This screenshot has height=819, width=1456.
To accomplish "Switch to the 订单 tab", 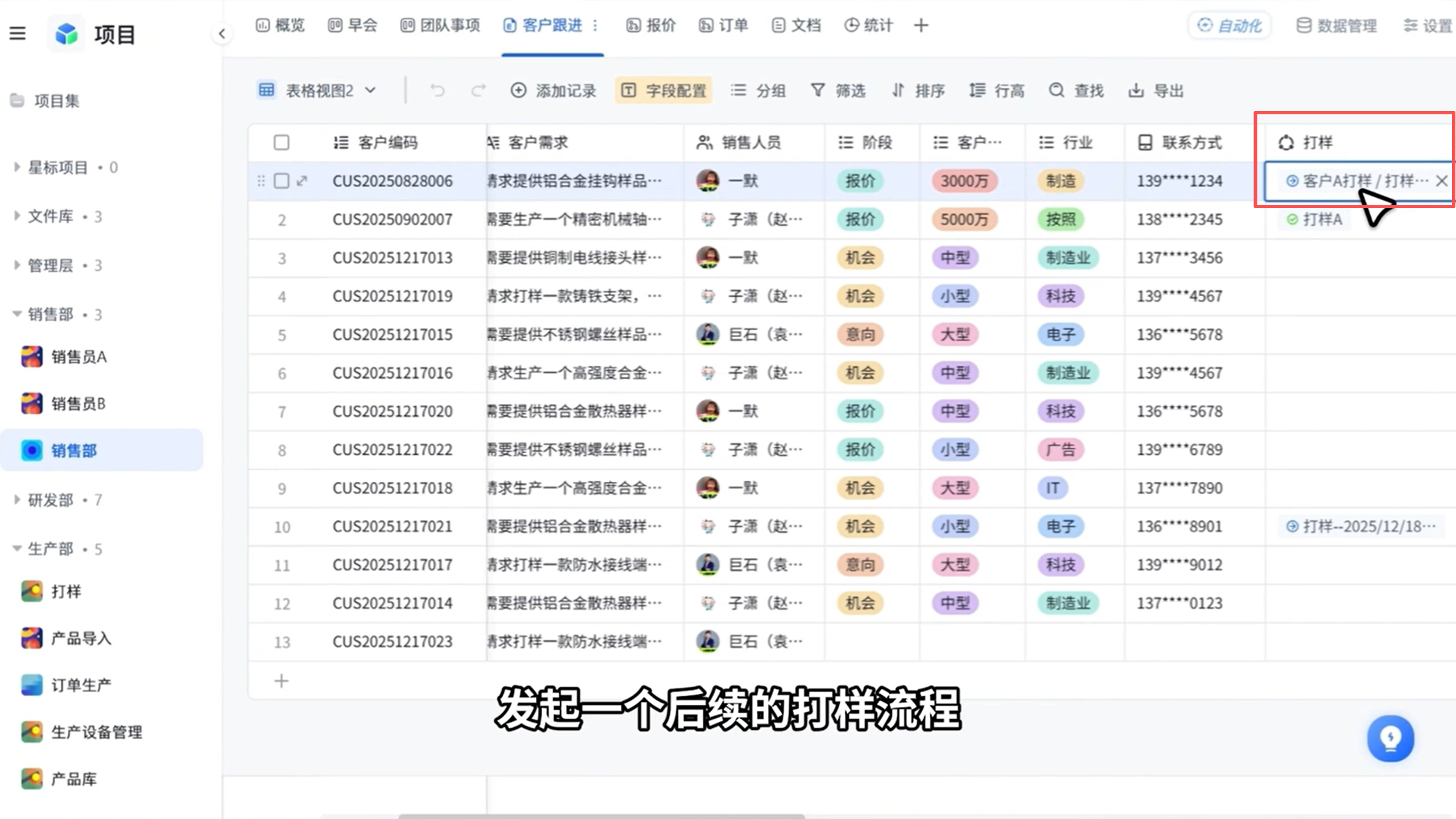I will (723, 26).
